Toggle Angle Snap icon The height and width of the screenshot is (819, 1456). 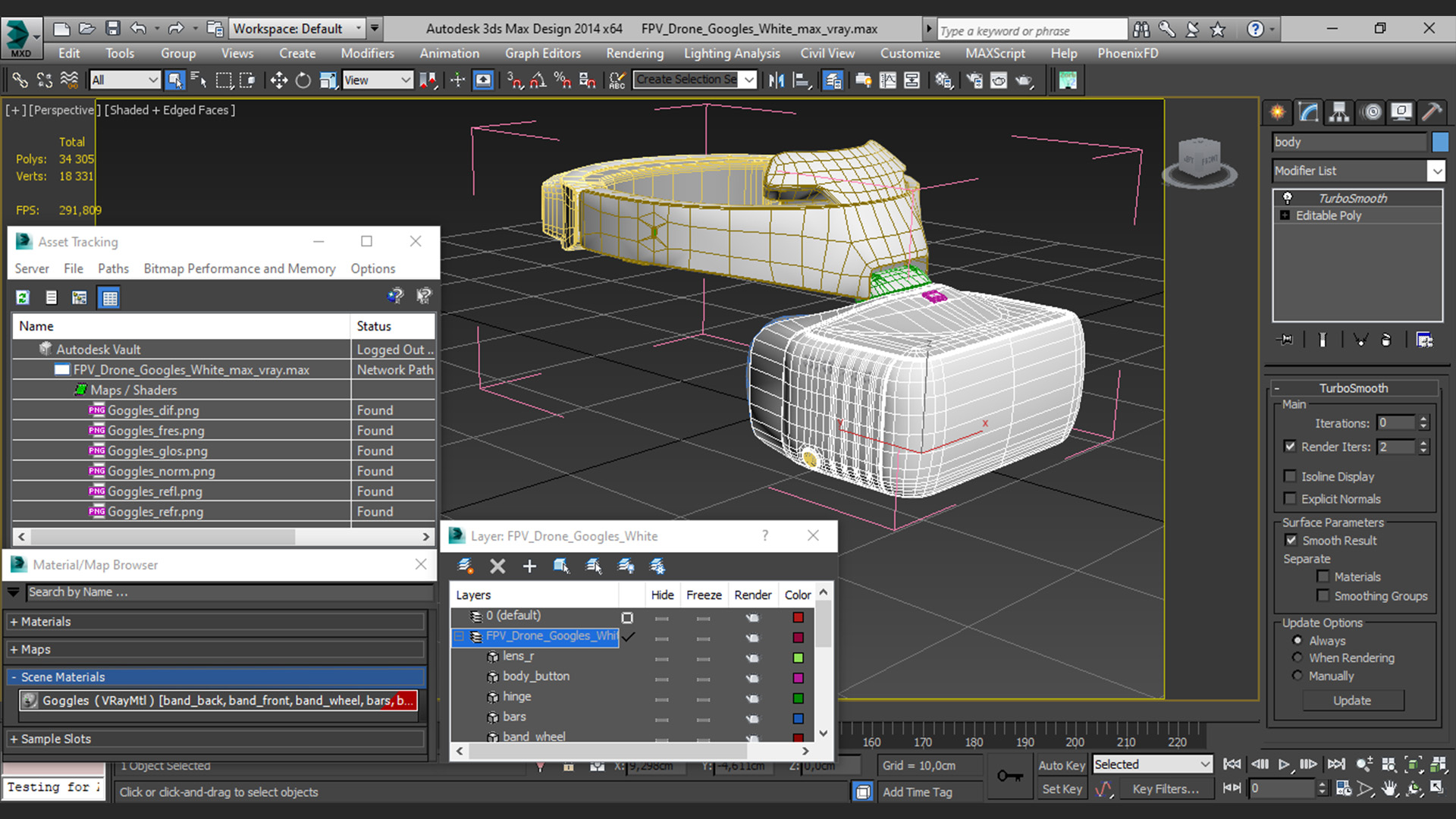click(538, 80)
